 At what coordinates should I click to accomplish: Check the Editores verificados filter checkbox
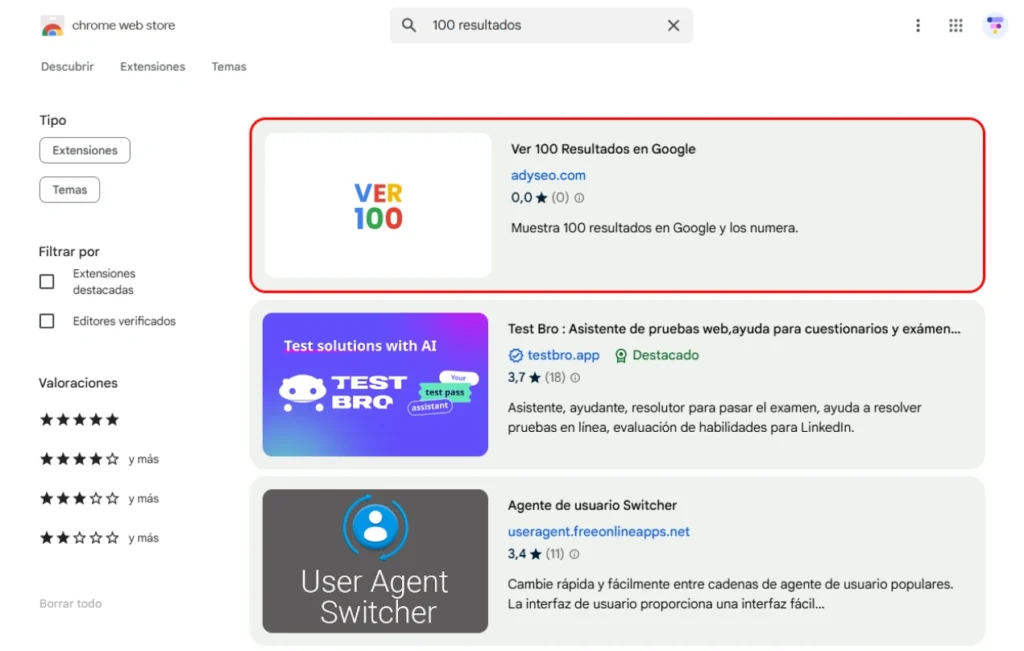tap(47, 321)
